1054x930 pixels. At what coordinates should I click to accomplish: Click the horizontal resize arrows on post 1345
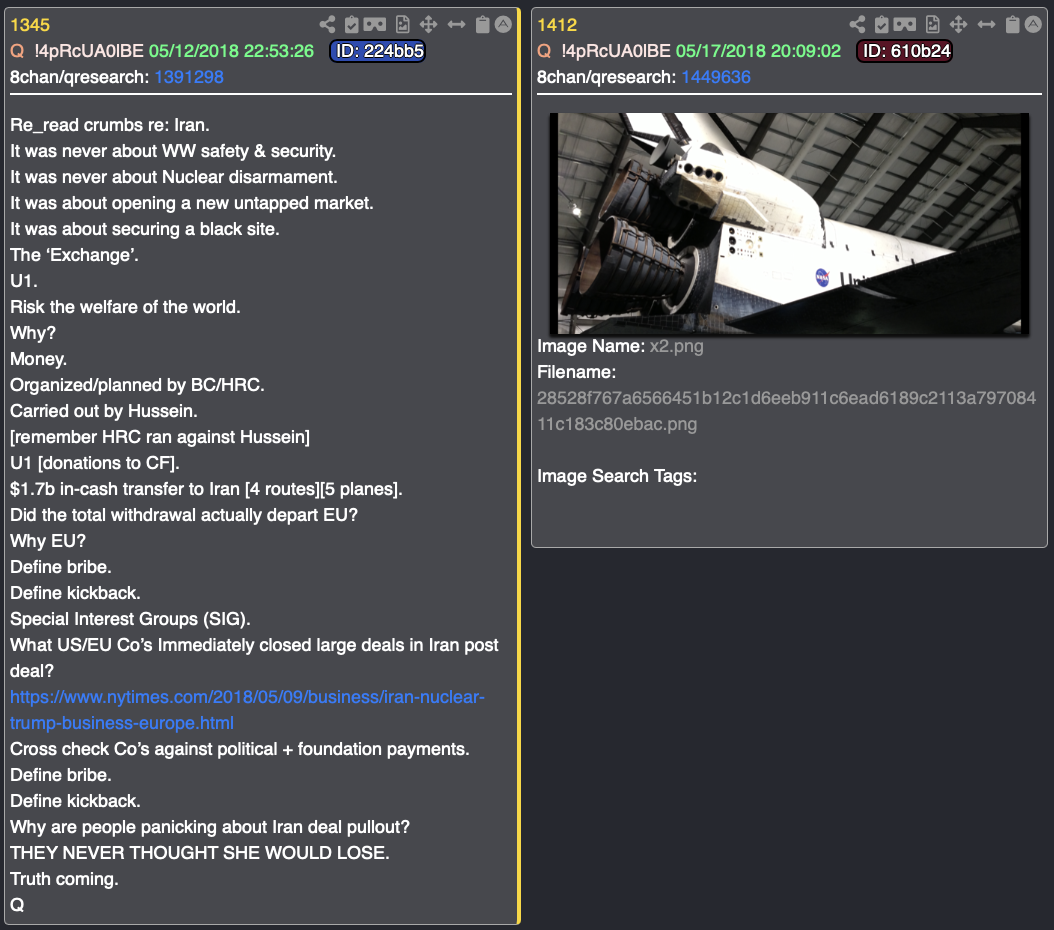point(456,25)
